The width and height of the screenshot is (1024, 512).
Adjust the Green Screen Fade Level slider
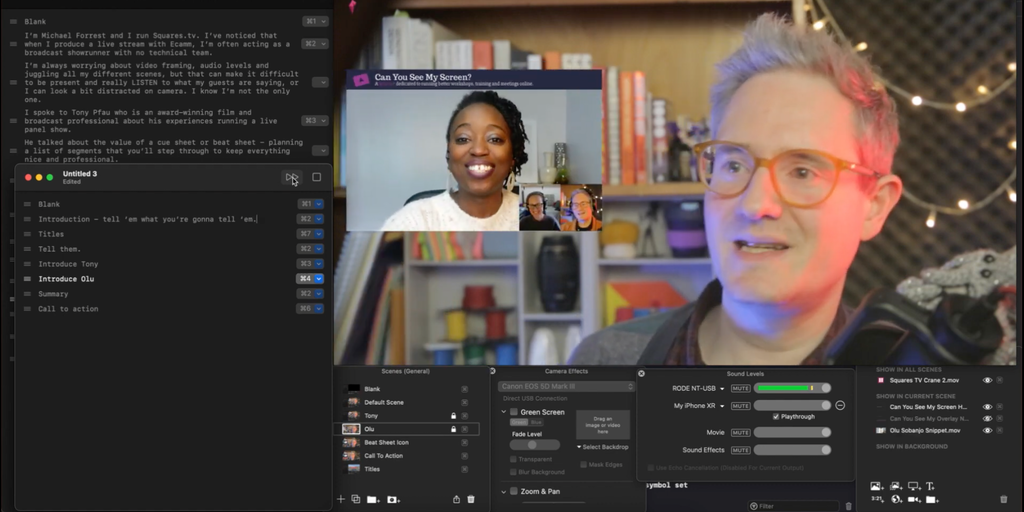[x=534, y=445]
